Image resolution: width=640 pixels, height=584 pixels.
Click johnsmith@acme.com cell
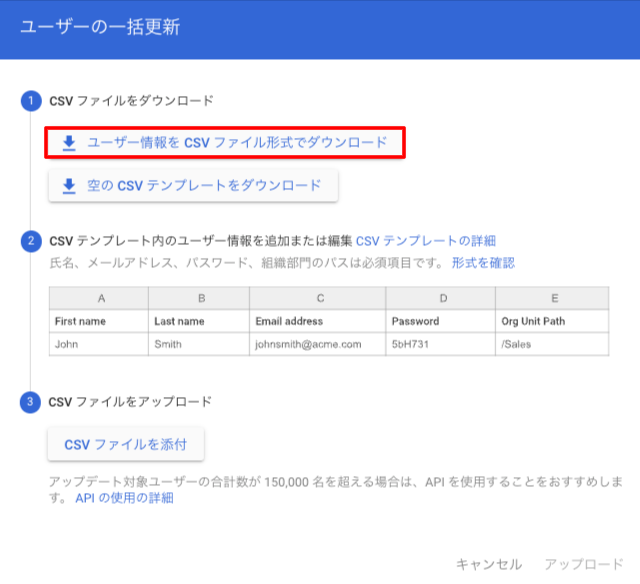pyautogui.click(x=318, y=344)
